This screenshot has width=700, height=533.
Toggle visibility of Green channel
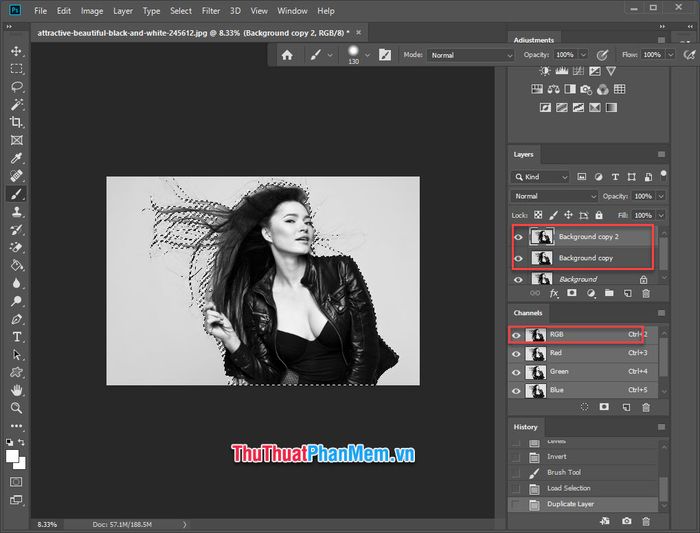(x=516, y=372)
